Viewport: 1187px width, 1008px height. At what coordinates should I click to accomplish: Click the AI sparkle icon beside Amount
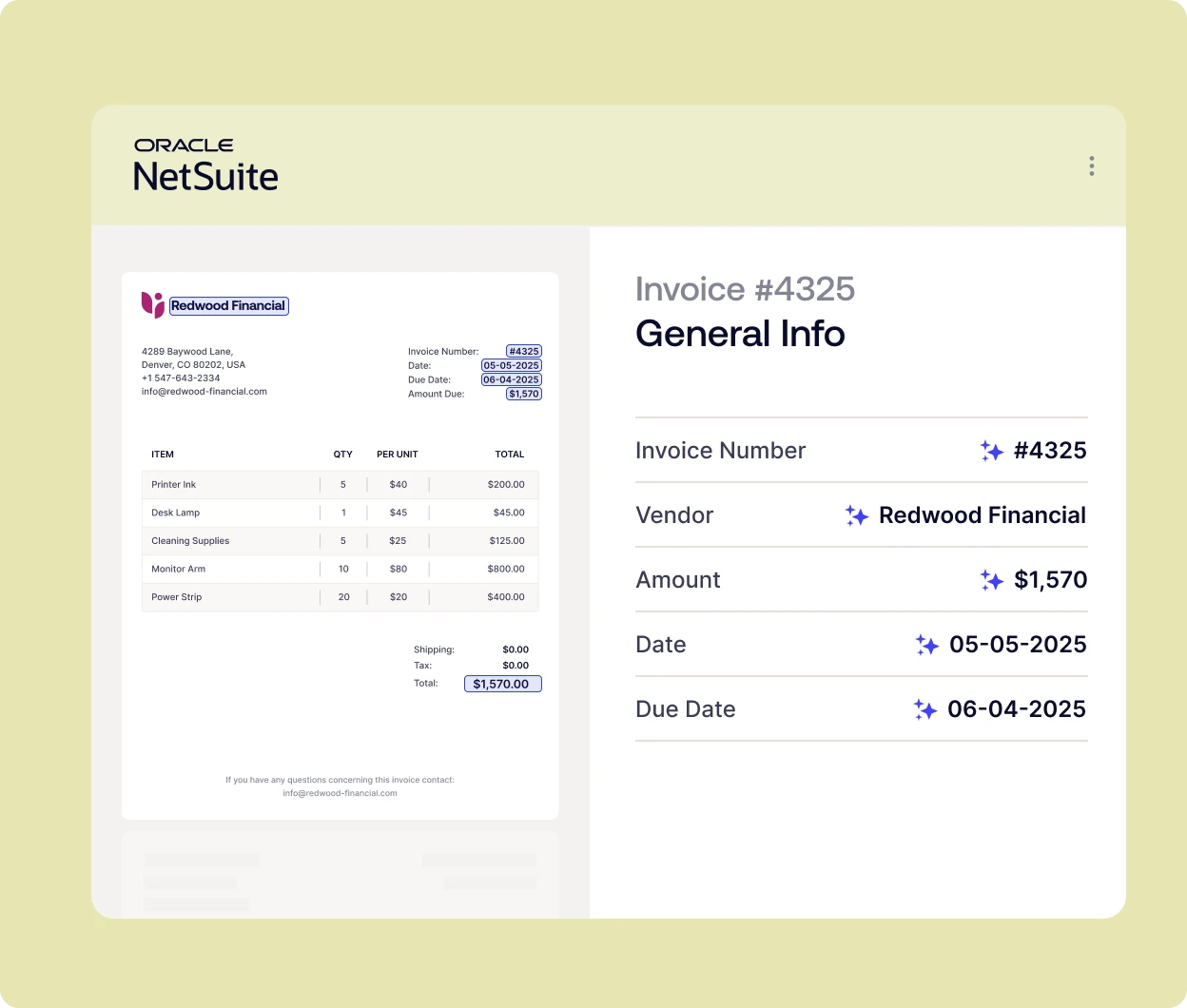click(991, 580)
